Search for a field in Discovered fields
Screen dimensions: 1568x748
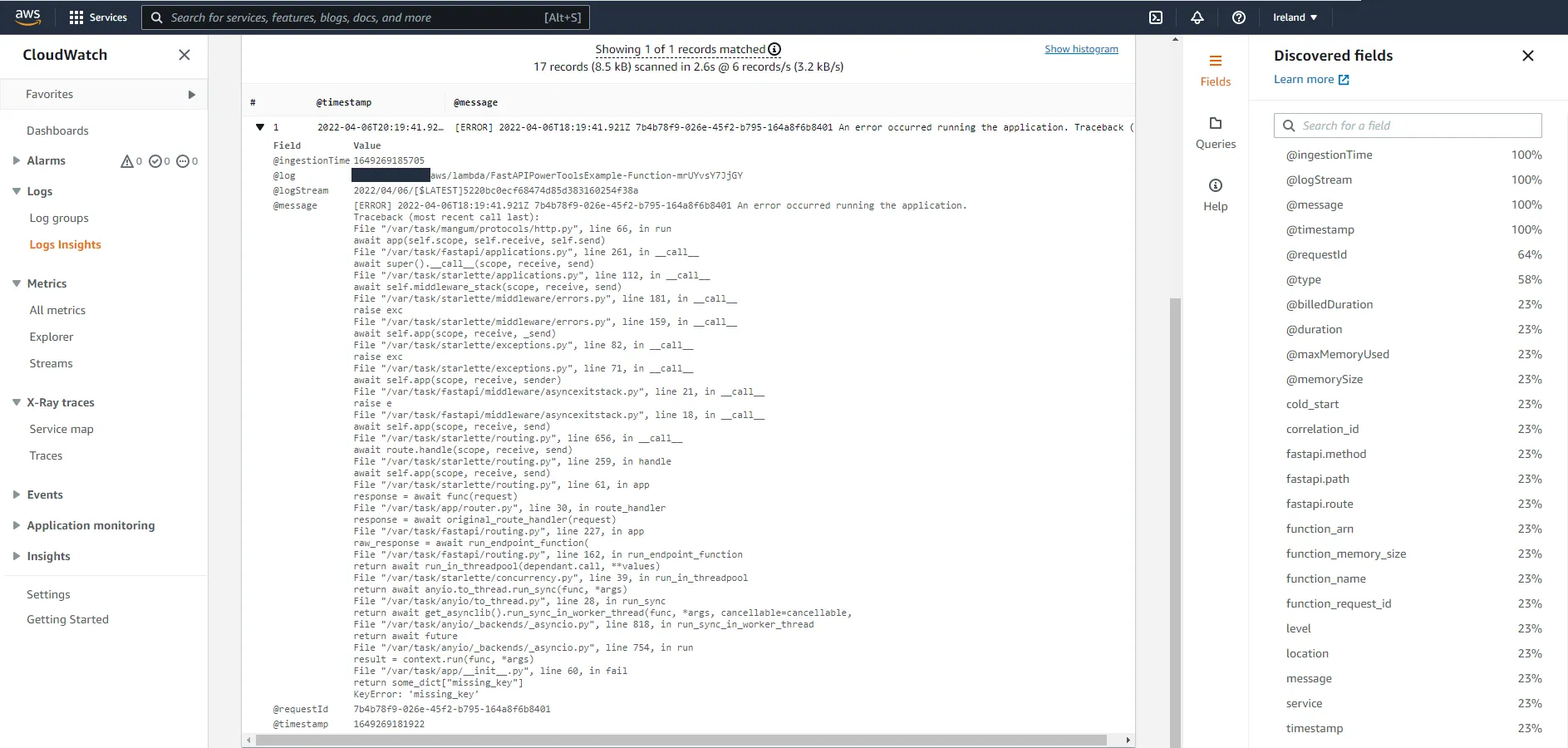[1407, 125]
